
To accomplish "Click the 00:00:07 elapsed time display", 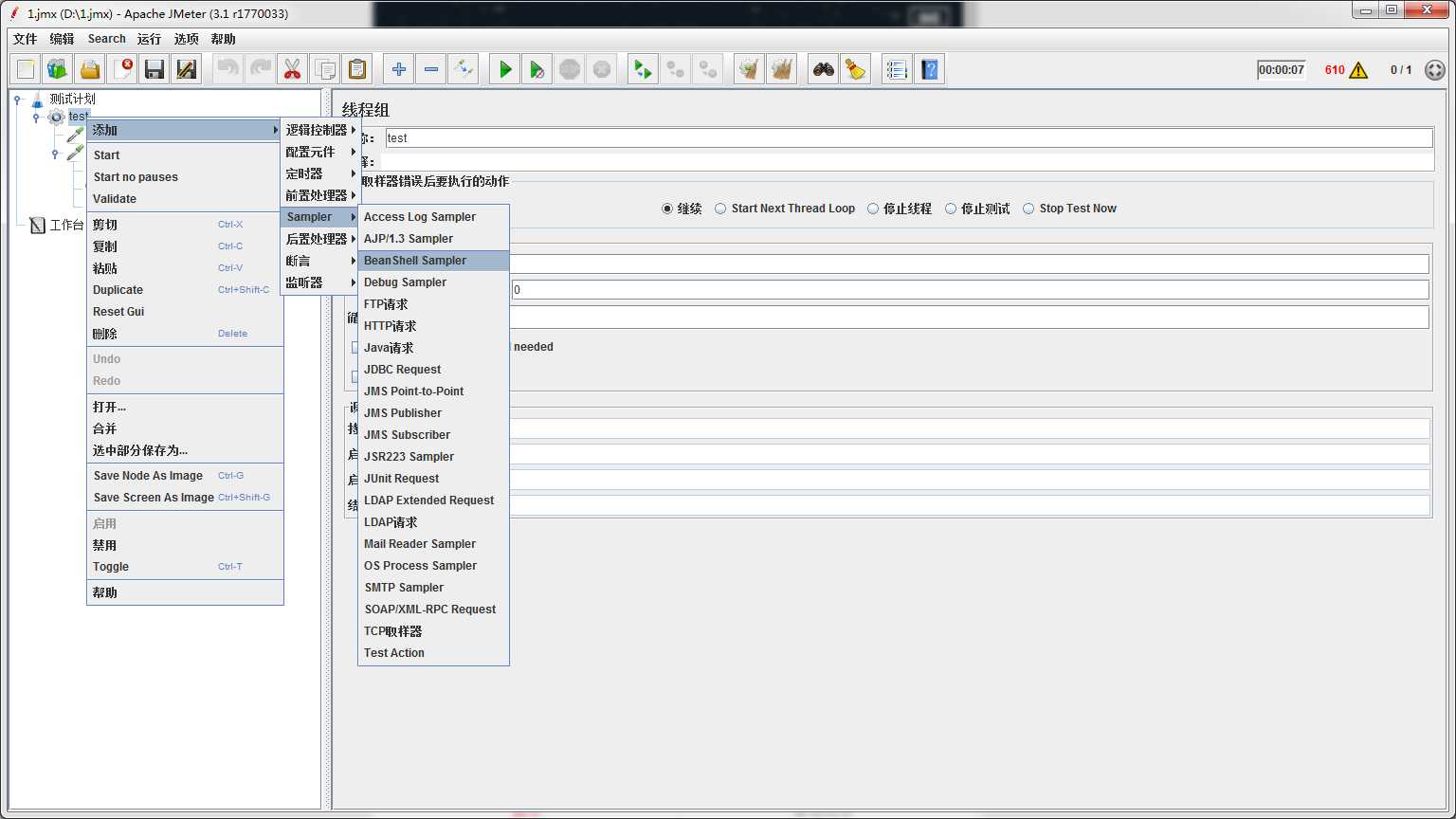I will tap(1281, 70).
